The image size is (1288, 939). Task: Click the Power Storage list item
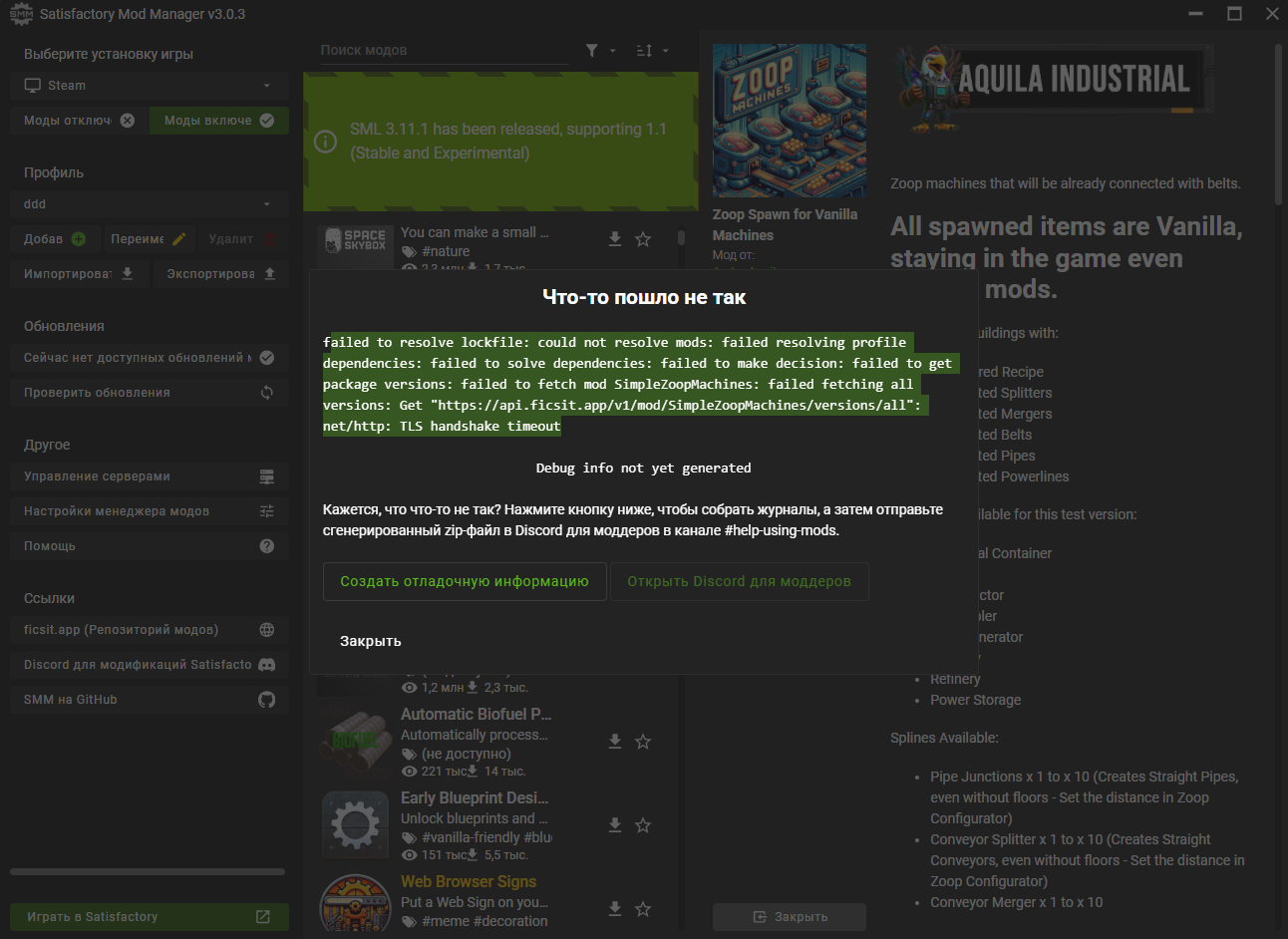(975, 700)
